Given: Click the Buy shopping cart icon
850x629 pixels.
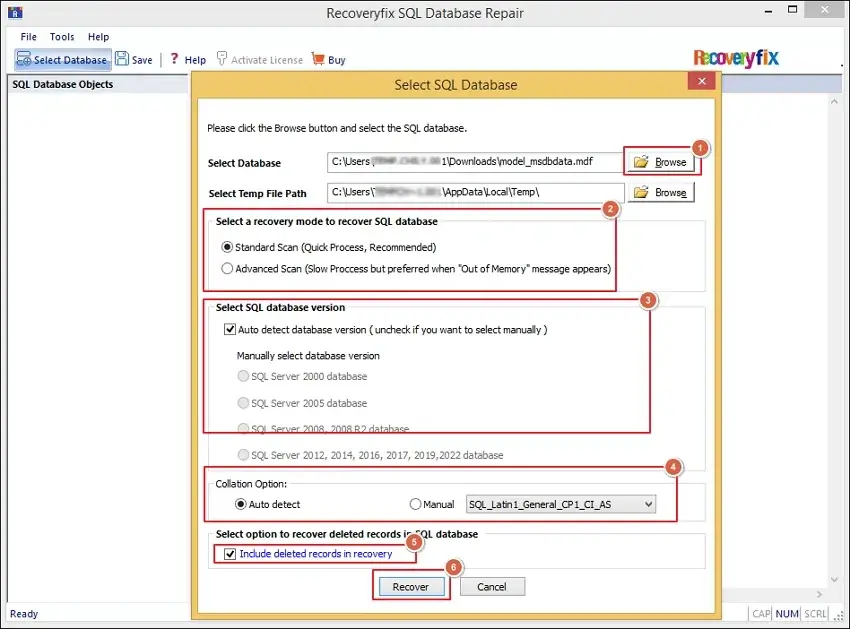Looking at the screenshot, I should 318,59.
